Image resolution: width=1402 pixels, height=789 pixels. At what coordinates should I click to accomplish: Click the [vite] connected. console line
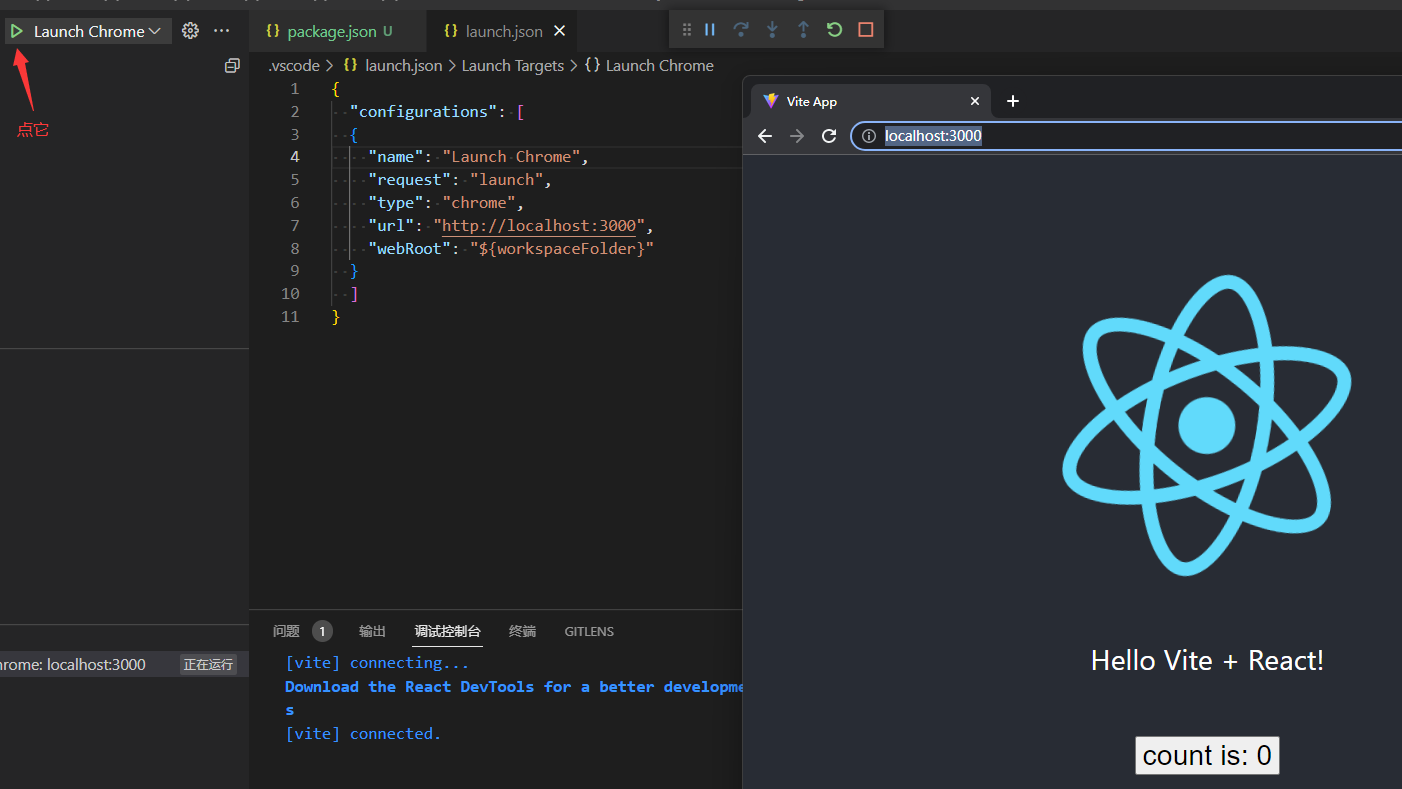pyautogui.click(x=363, y=734)
